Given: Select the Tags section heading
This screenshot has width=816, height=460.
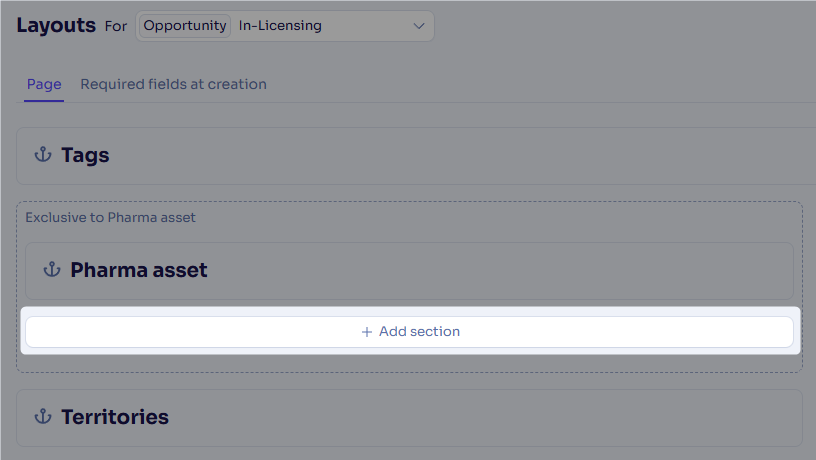Looking at the screenshot, I should [85, 155].
